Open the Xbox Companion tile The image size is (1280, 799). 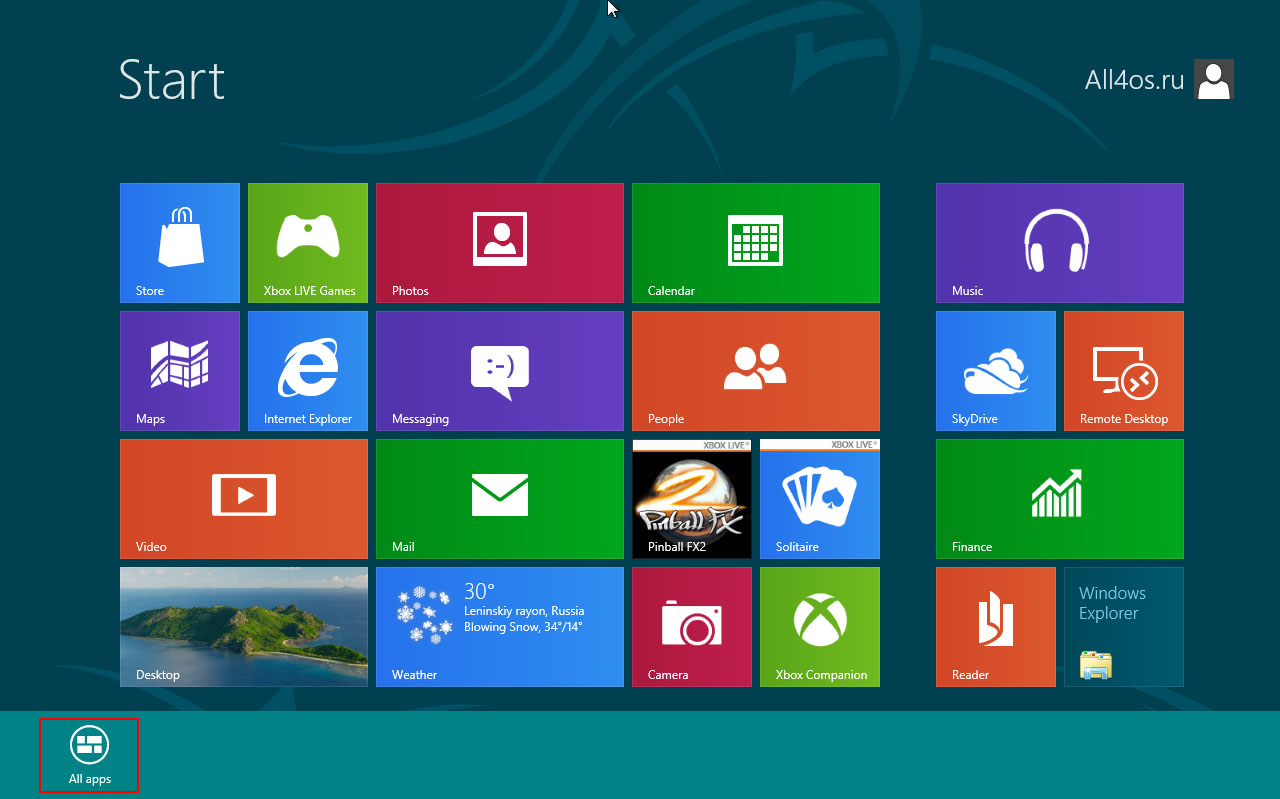click(820, 627)
